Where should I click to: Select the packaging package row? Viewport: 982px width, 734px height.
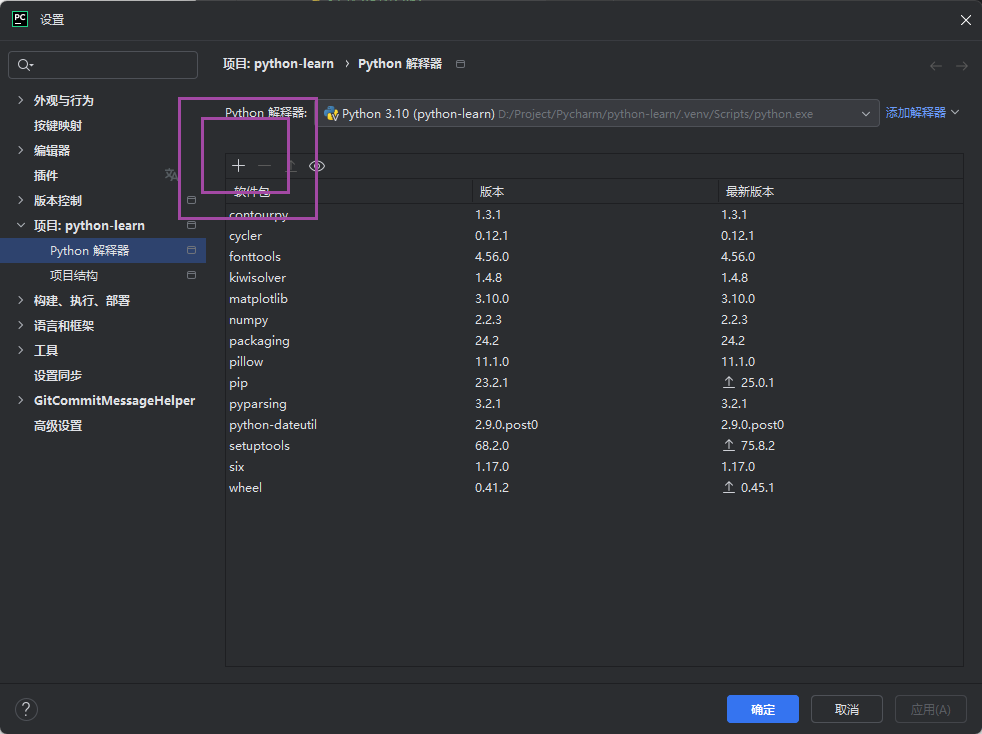pyautogui.click(x=594, y=341)
